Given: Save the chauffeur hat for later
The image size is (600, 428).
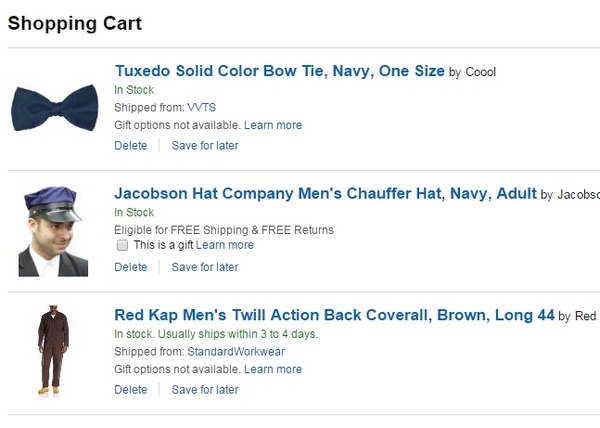Looking at the screenshot, I should [x=205, y=267].
